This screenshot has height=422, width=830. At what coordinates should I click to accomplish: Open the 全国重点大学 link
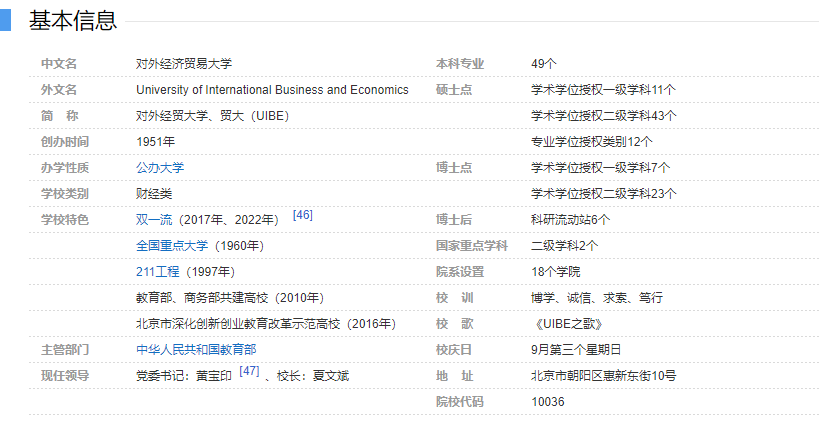[x=172, y=246]
